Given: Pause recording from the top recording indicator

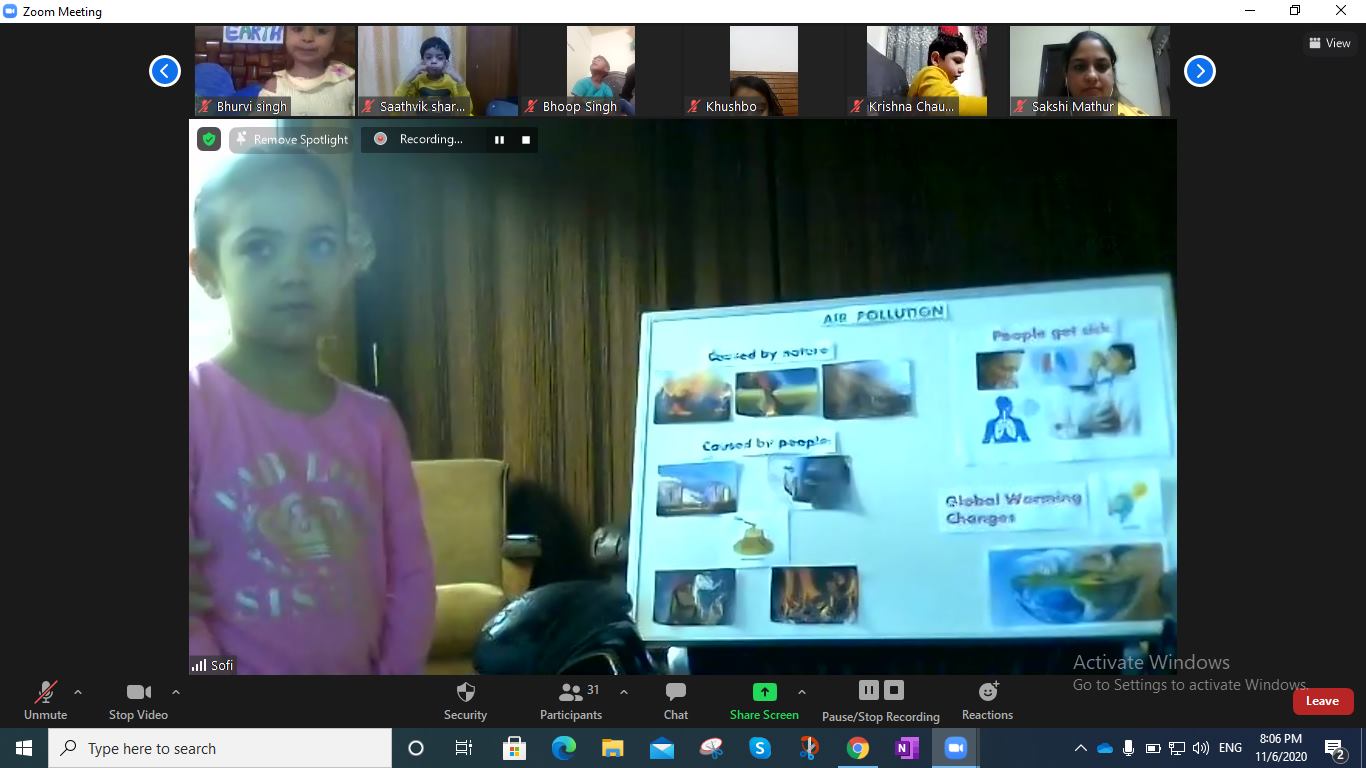Looking at the screenshot, I should pyautogui.click(x=499, y=140).
